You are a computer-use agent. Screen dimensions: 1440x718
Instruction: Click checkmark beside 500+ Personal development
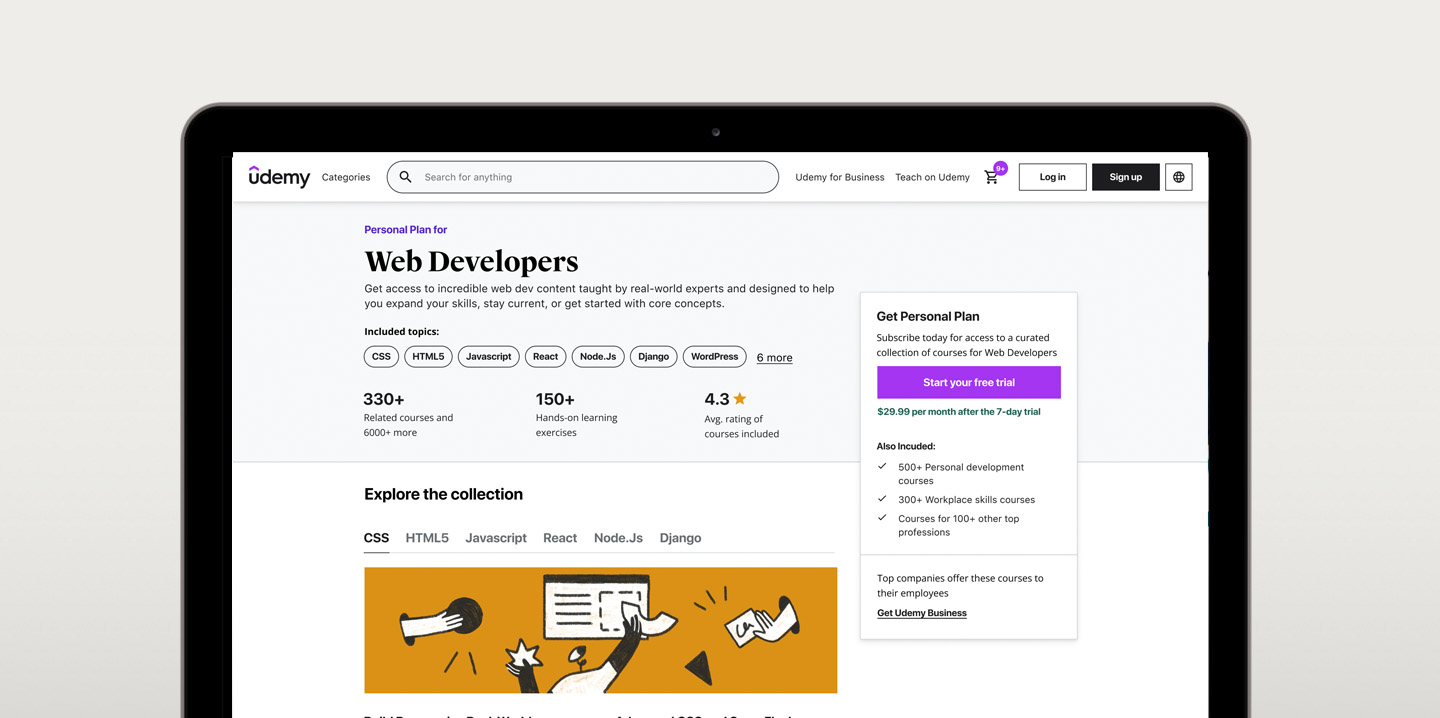pyautogui.click(x=882, y=466)
